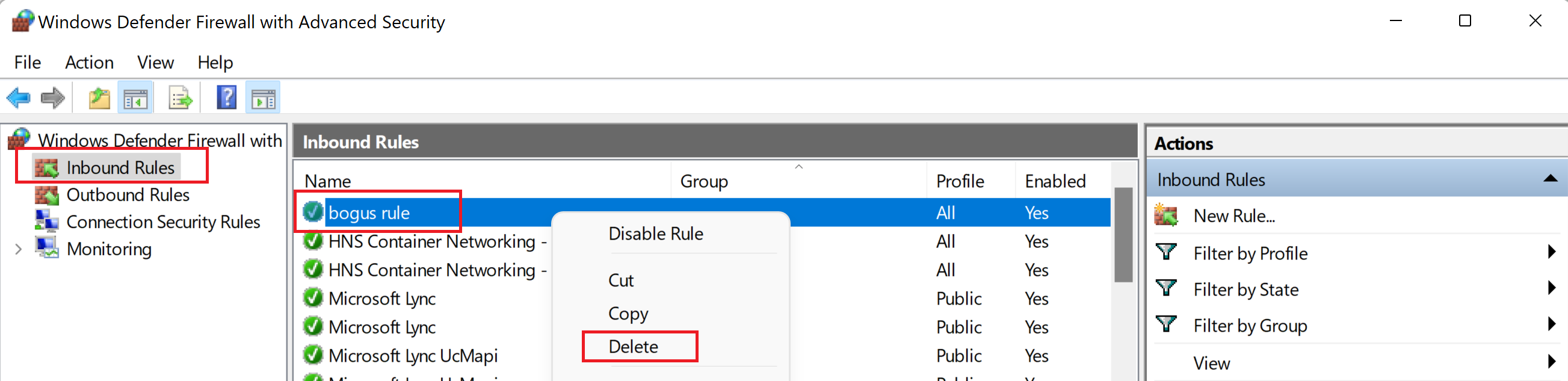Screen dimensions: 1568x381
Task: Toggle the Show/Hide Action Pane toolbar icon
Action: click(263, 98)
